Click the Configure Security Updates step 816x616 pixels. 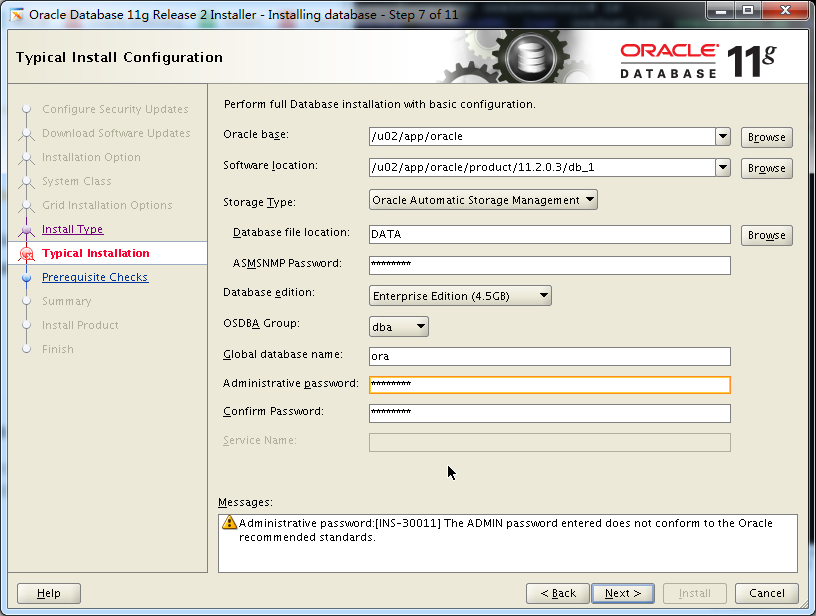click(115, 109)
